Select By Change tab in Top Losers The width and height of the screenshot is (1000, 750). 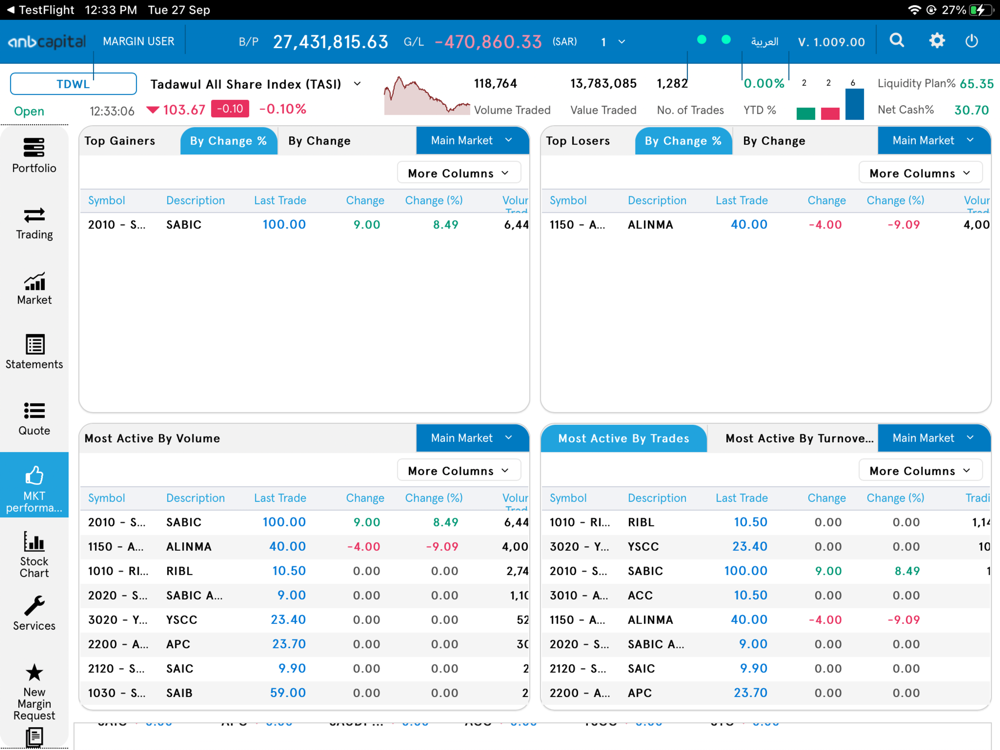(x=774, y=141)
